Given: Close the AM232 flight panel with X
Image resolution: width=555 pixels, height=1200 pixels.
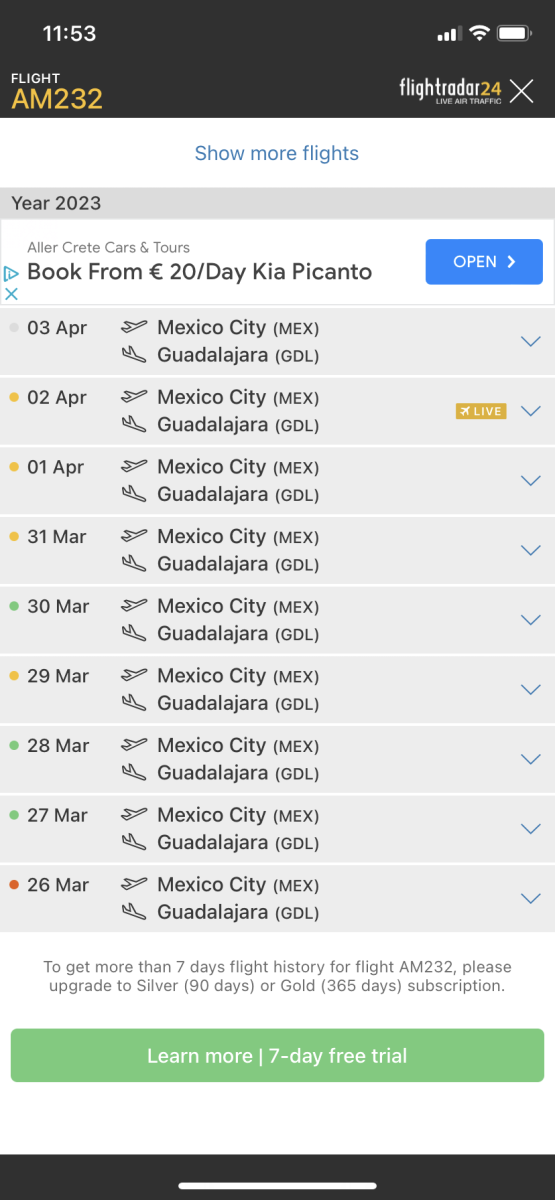Looking at the screenshot, I should pos(522,91).
